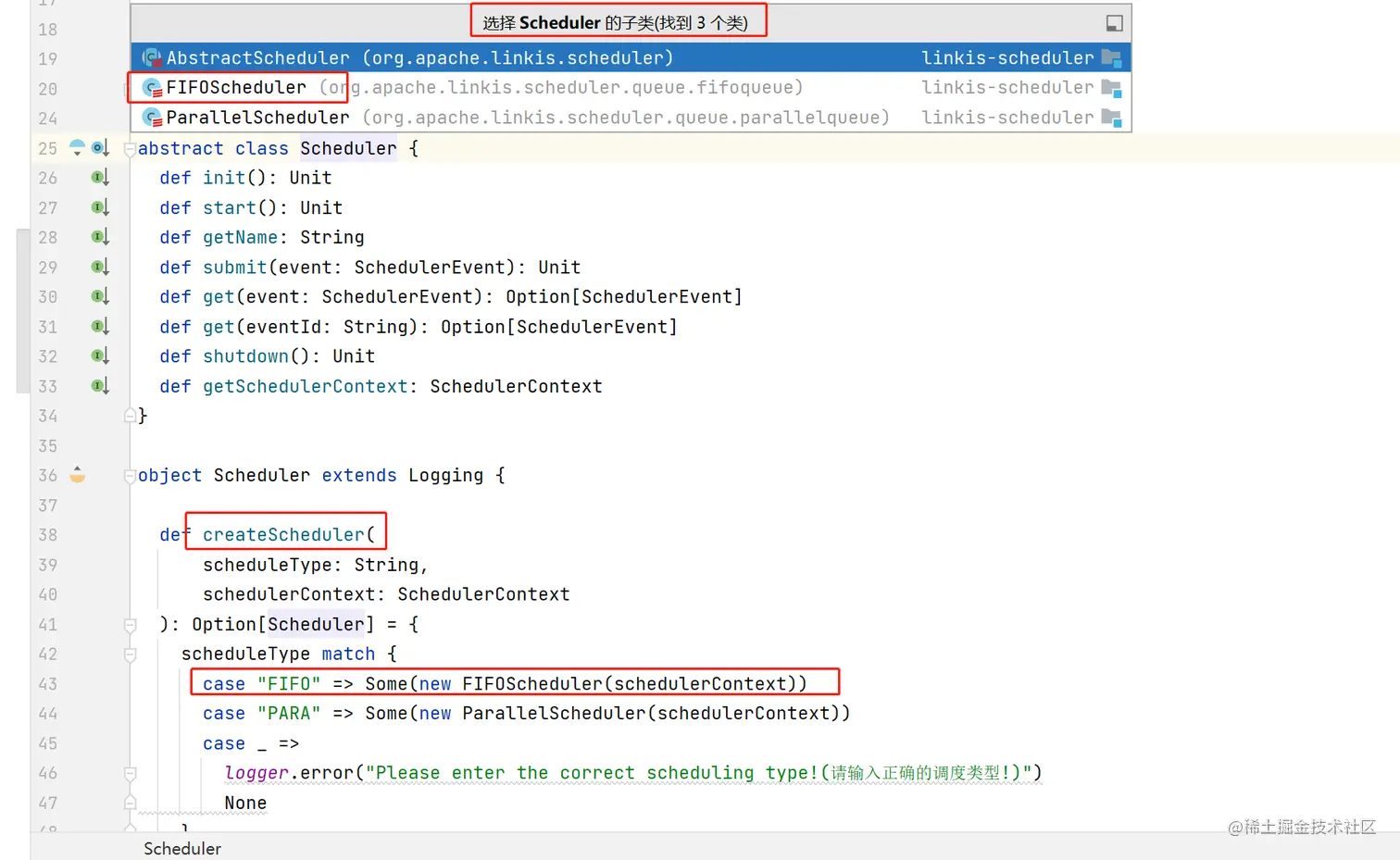1400x860 pixels.
Task: Click the companion object gutter icon on line 25
Action: tap(78, 148)
